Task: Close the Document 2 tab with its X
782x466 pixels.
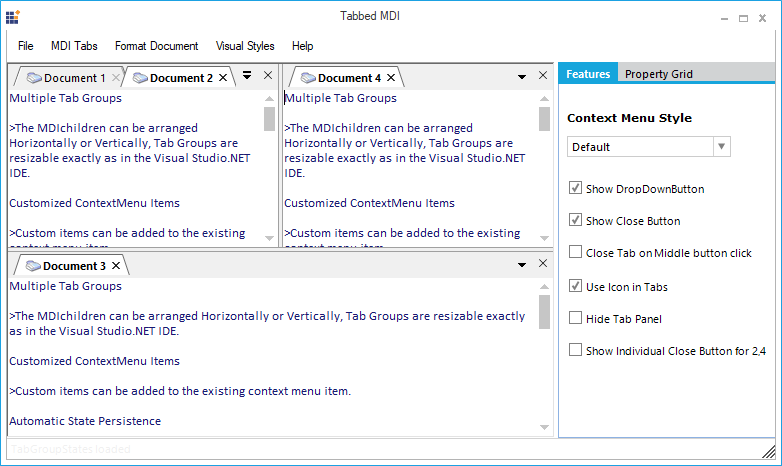Action: click(223, 78)
